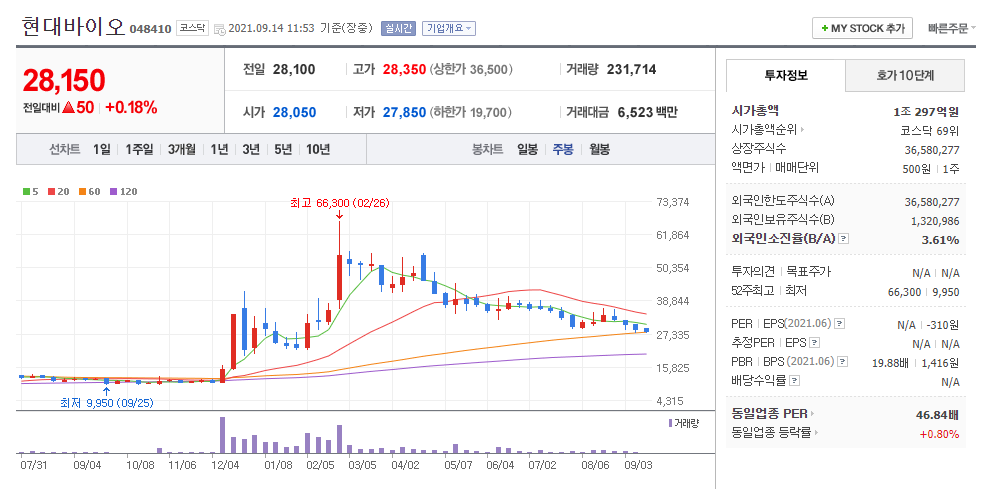
Task: Select the 3년 line chart period
Action: [x=251, y=149]
